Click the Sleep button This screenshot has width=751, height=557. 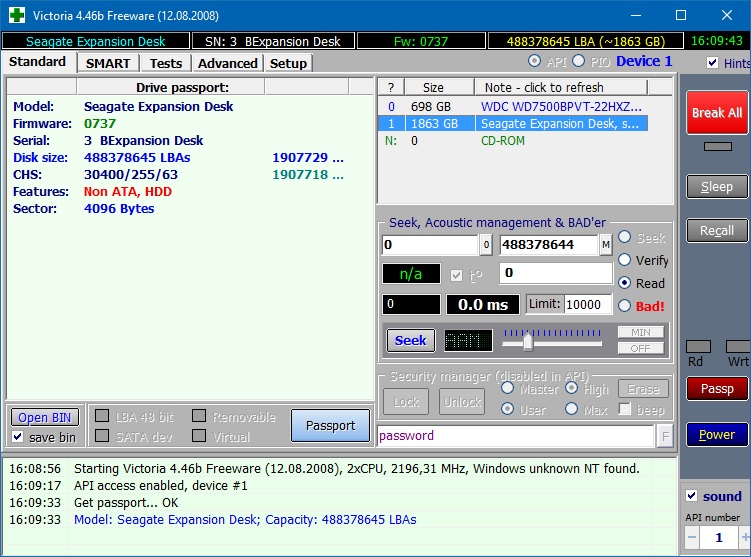717,187
